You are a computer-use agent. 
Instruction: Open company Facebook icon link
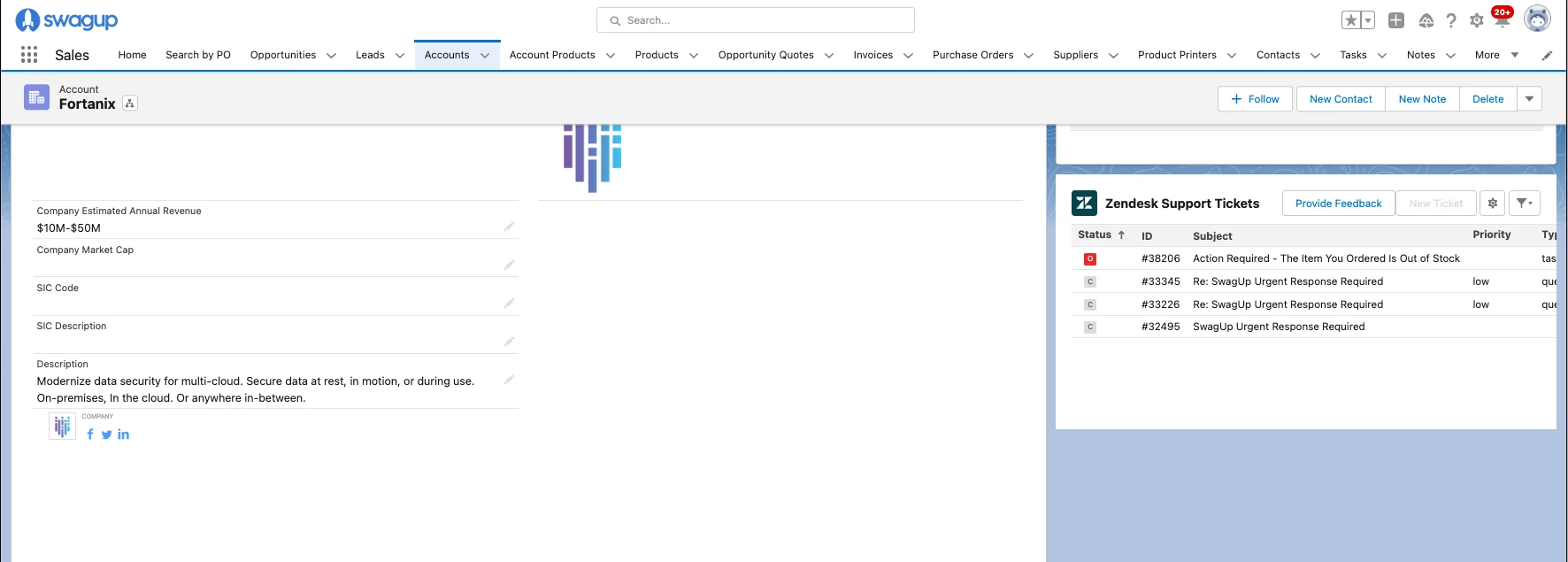[90, 435]
